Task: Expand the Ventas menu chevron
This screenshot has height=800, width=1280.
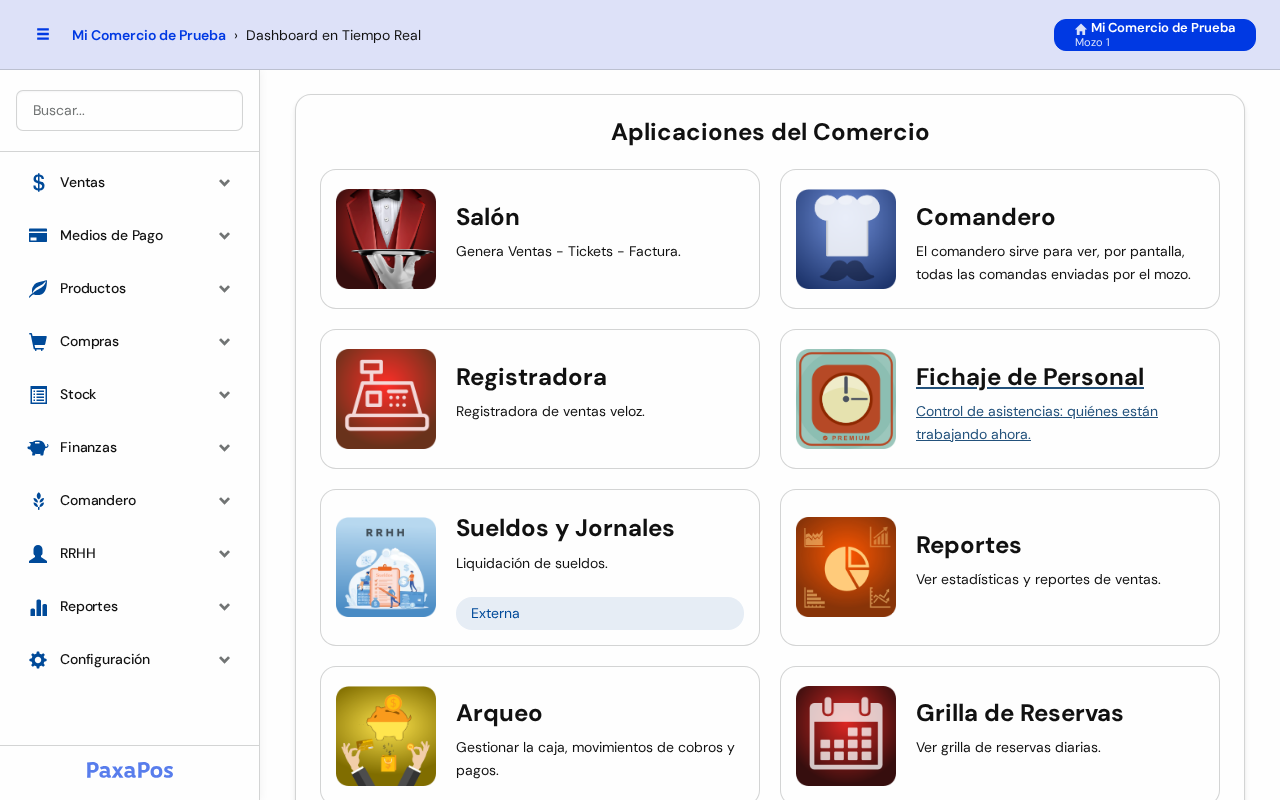Action: pos(225,183)
